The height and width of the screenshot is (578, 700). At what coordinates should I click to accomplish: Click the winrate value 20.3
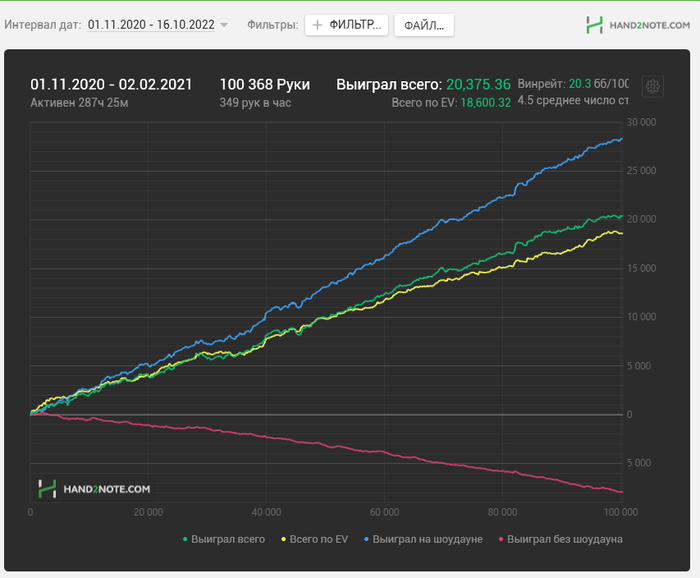point(579,83)
